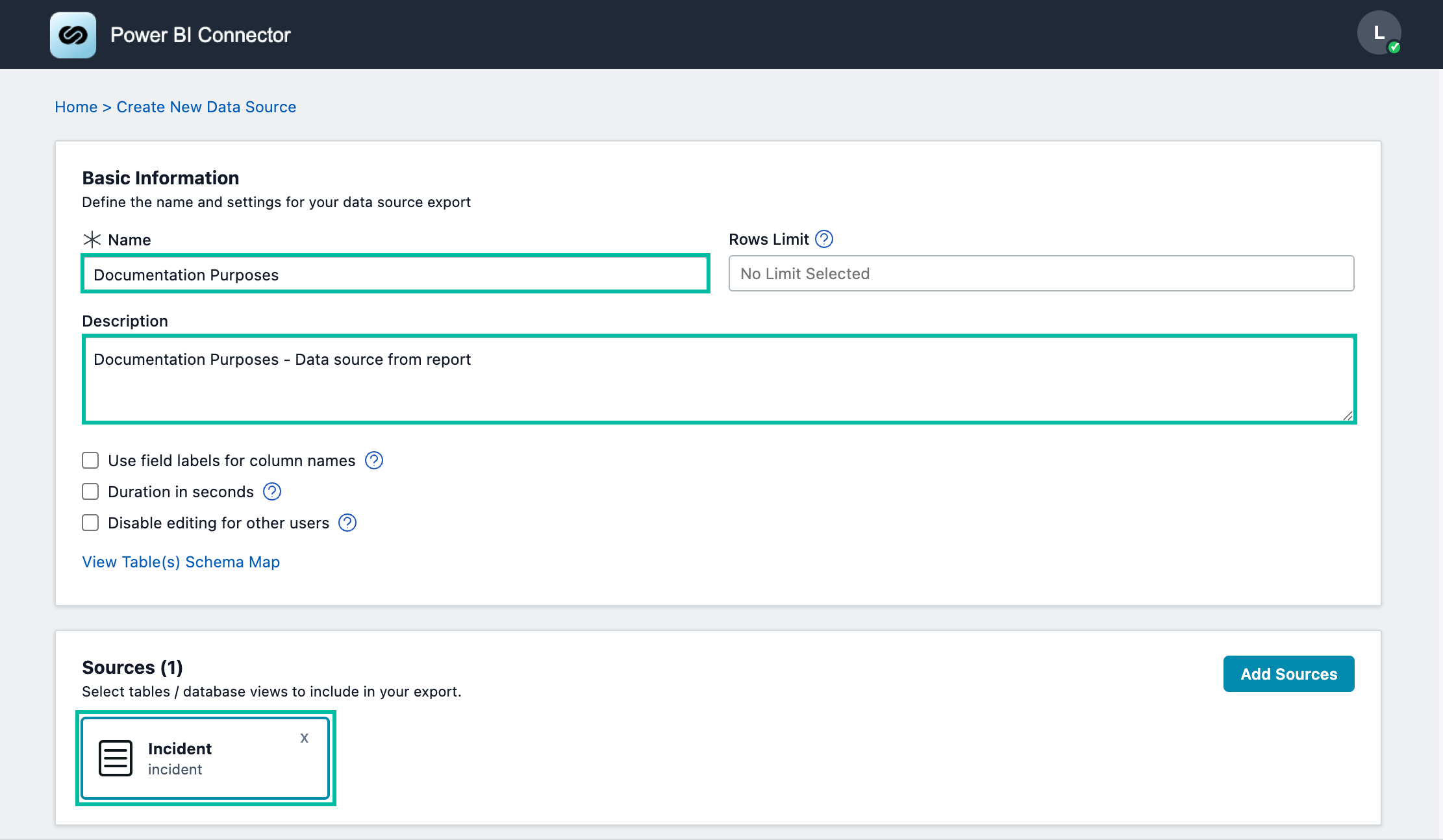Viewport: 1443px width, 840px height.
Task: Open View Table(s) Schema Map link
Action: pos(181,562)
